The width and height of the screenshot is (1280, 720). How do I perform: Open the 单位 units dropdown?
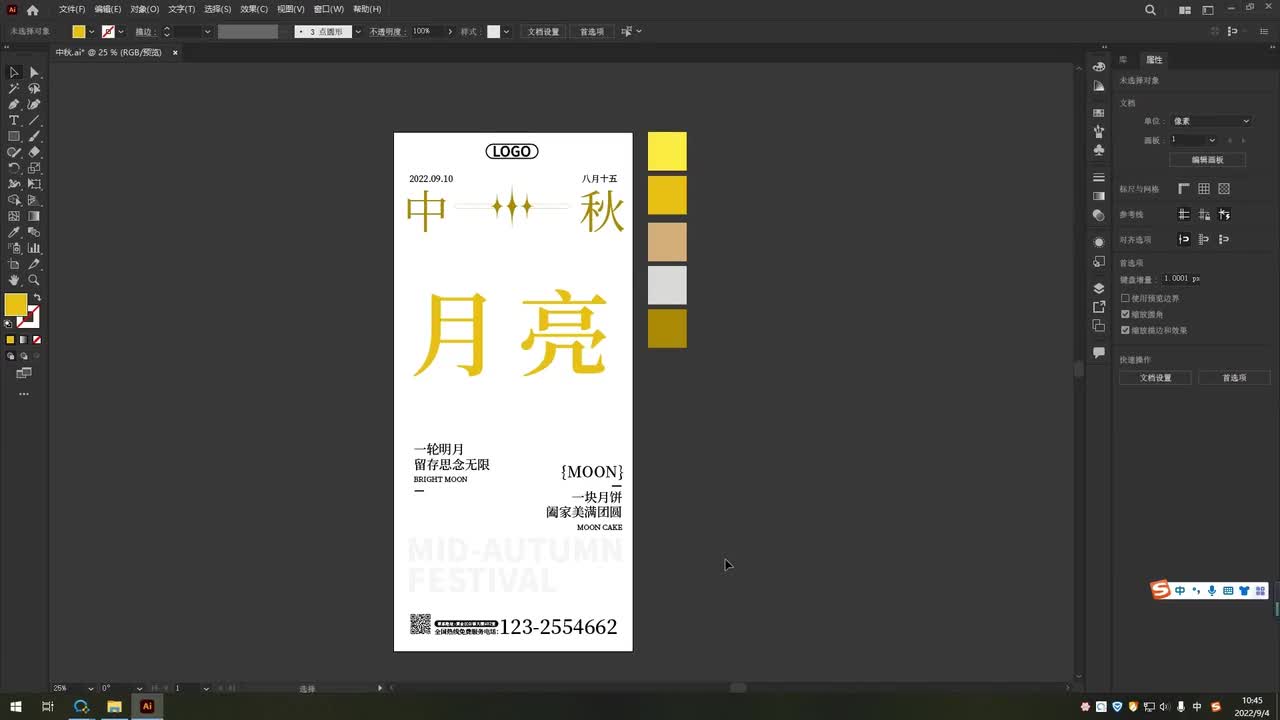click(x=1210, y=121)
